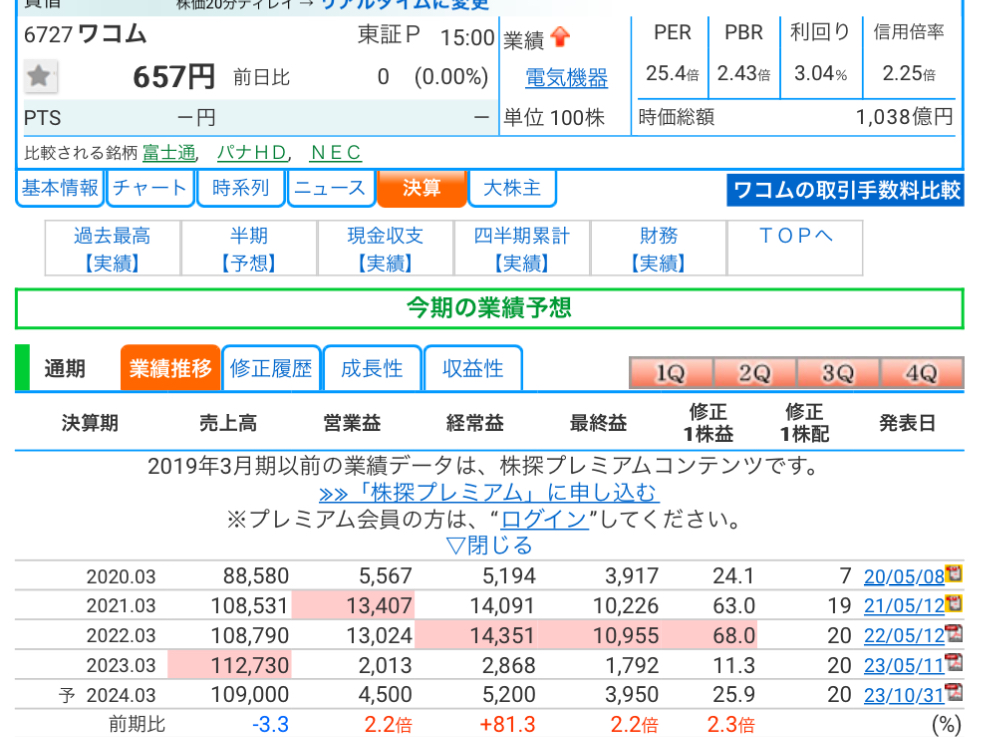The width and height of the screenshot is (994, 737).
Task: Click the 6727 ワコム stock name
Action: [85, 34]
